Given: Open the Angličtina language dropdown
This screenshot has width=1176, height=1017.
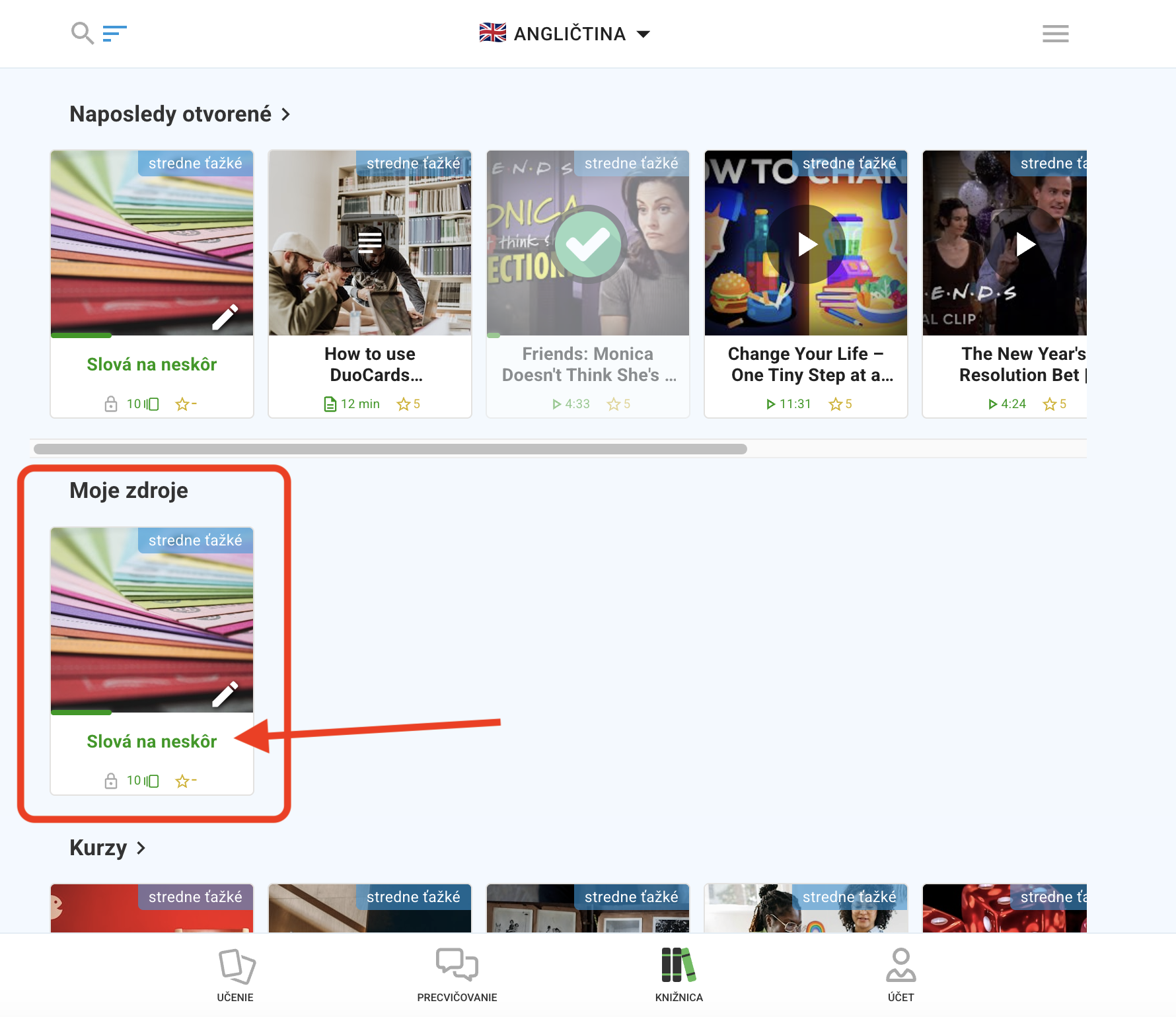Looking at the screenshot, I should 566,34.
